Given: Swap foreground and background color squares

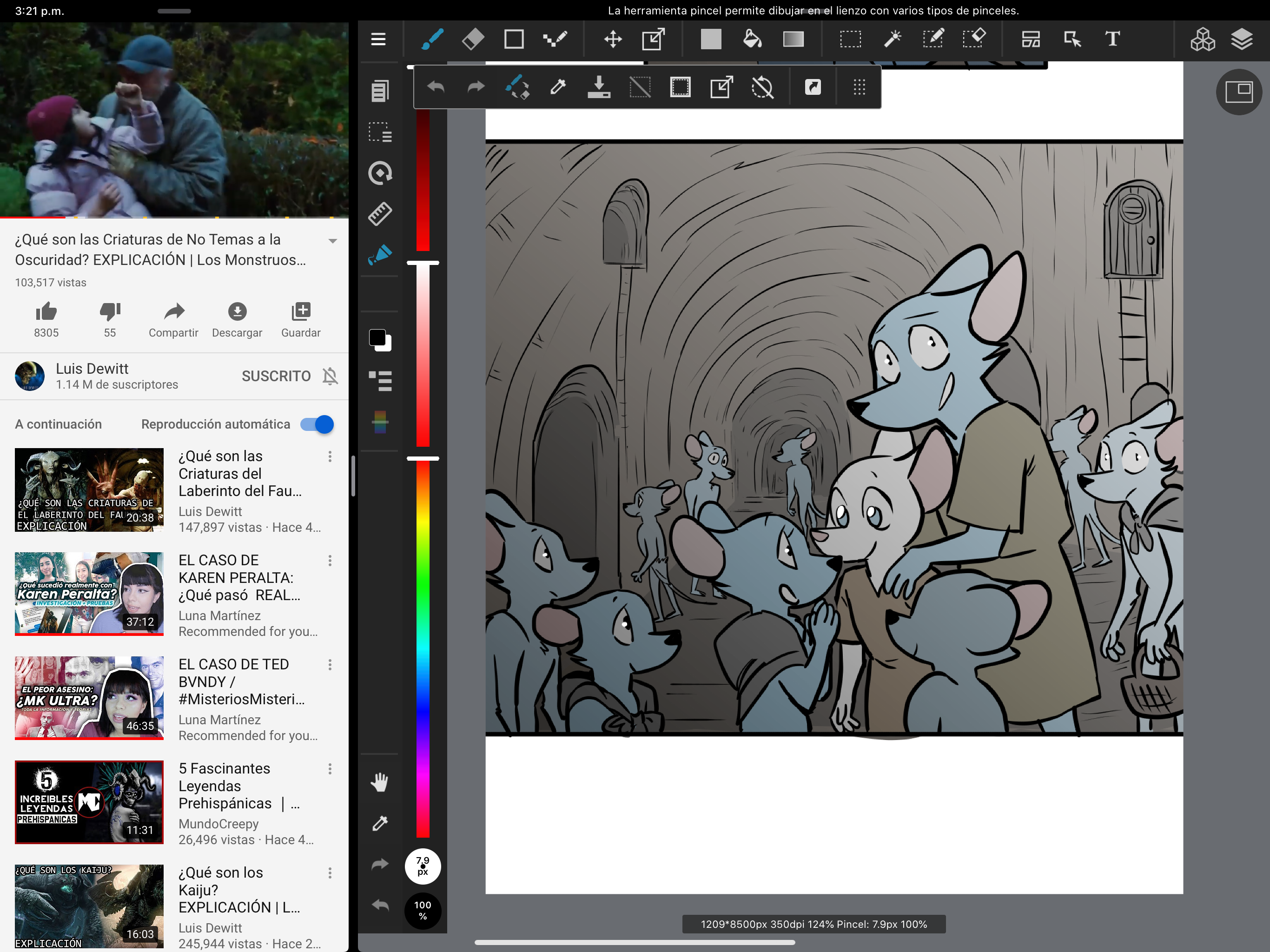Looking at the screenshot, I should coord(379,340).
